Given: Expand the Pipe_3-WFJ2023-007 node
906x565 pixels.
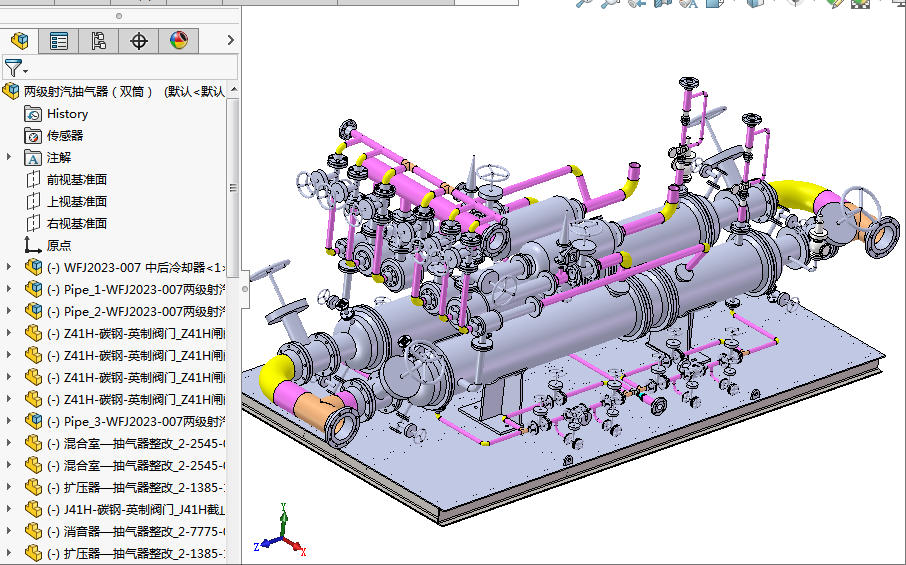Looking at the screenshot, I should [x=9, y=421].
